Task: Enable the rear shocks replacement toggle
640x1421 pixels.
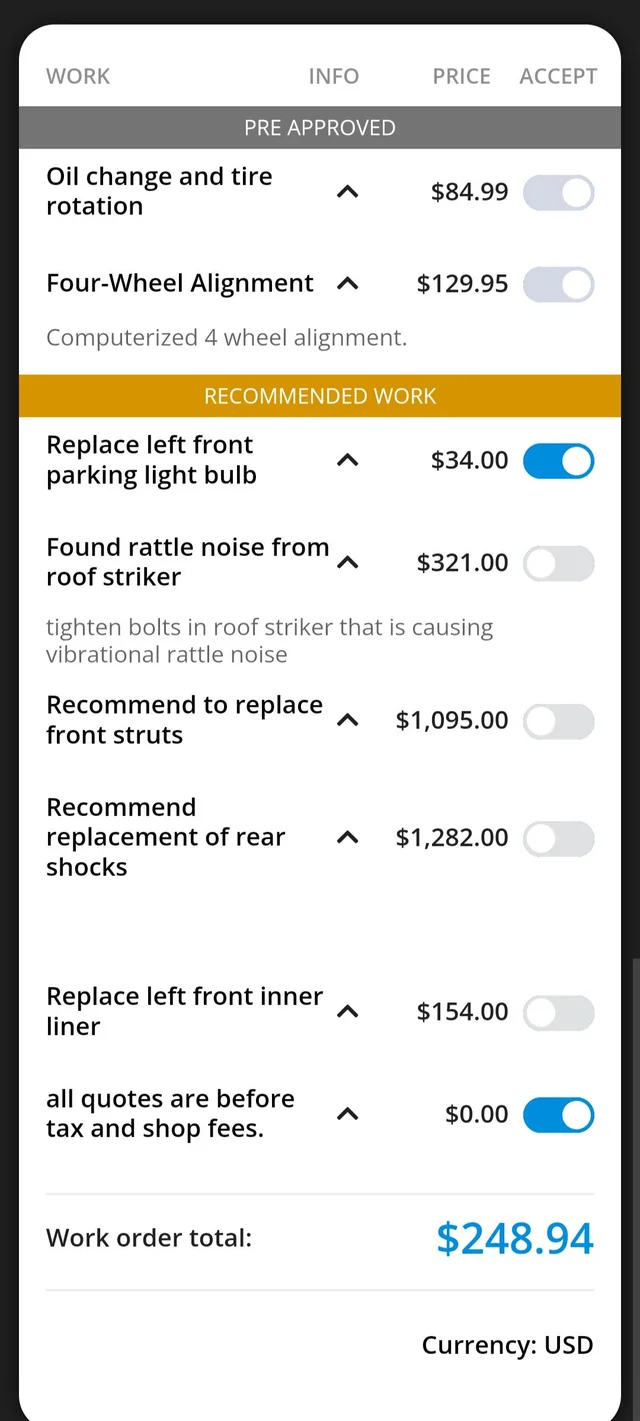Action: [558, 838]
